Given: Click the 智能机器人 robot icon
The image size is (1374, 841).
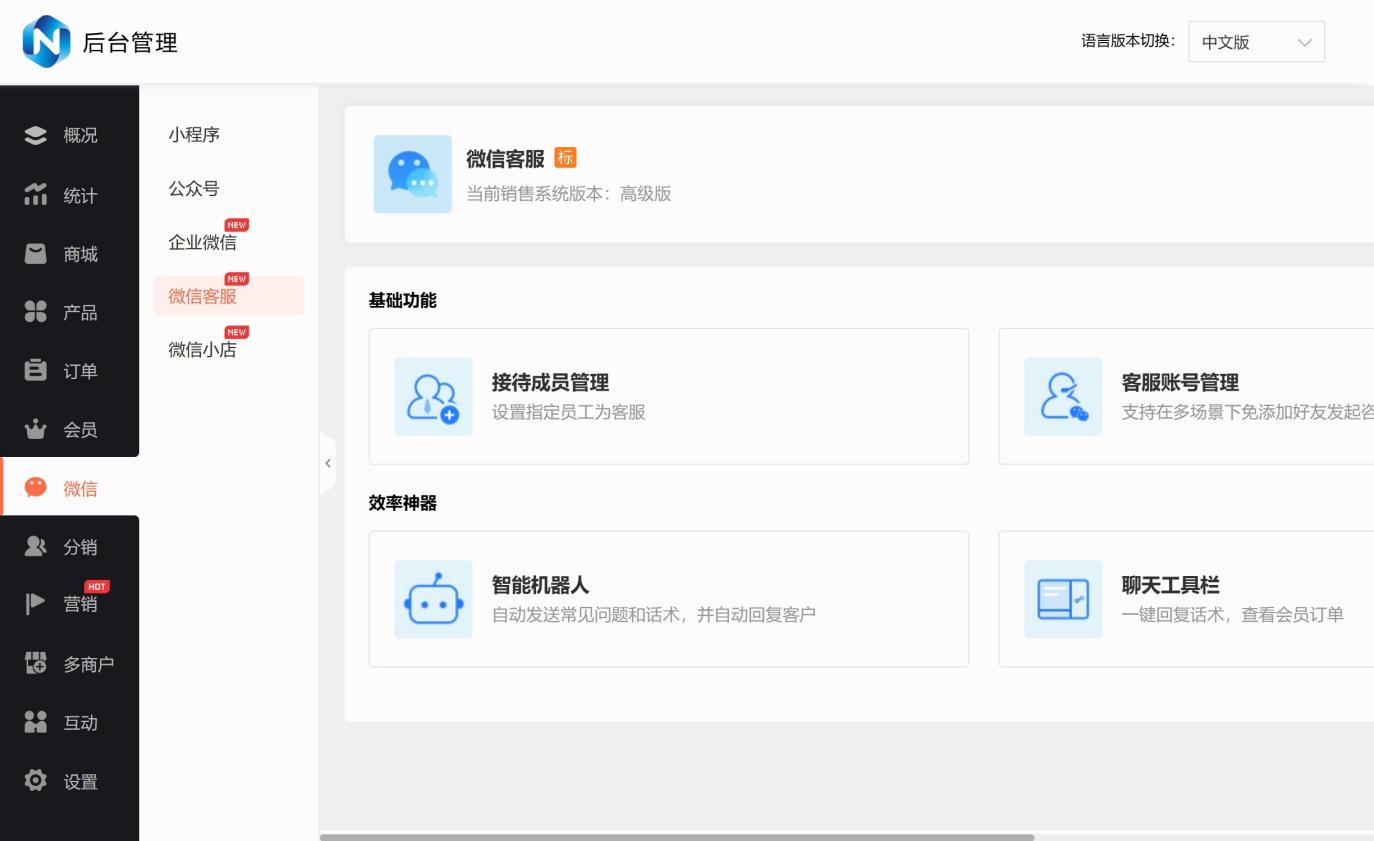Looking at the screenshot, I should (x=433, y=599).
